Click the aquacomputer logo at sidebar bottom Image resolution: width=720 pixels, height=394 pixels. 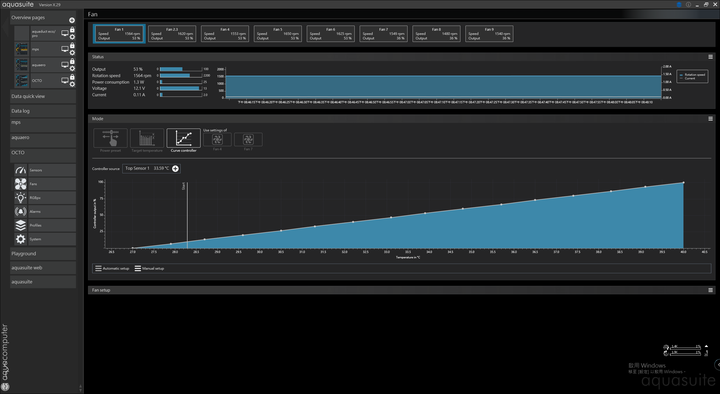pyautogui.click(x=5, y=357)
